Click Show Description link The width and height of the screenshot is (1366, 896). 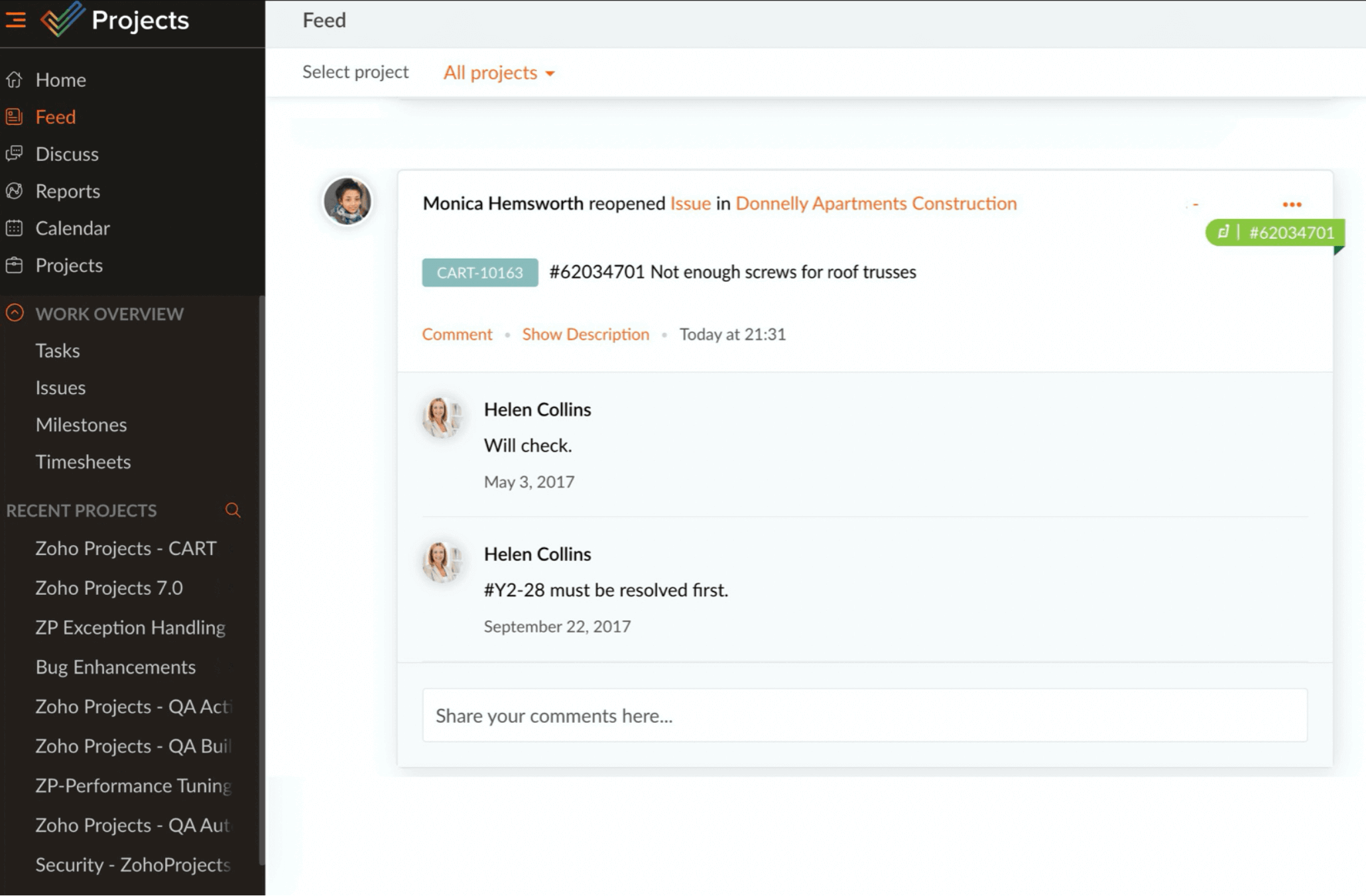586,334
